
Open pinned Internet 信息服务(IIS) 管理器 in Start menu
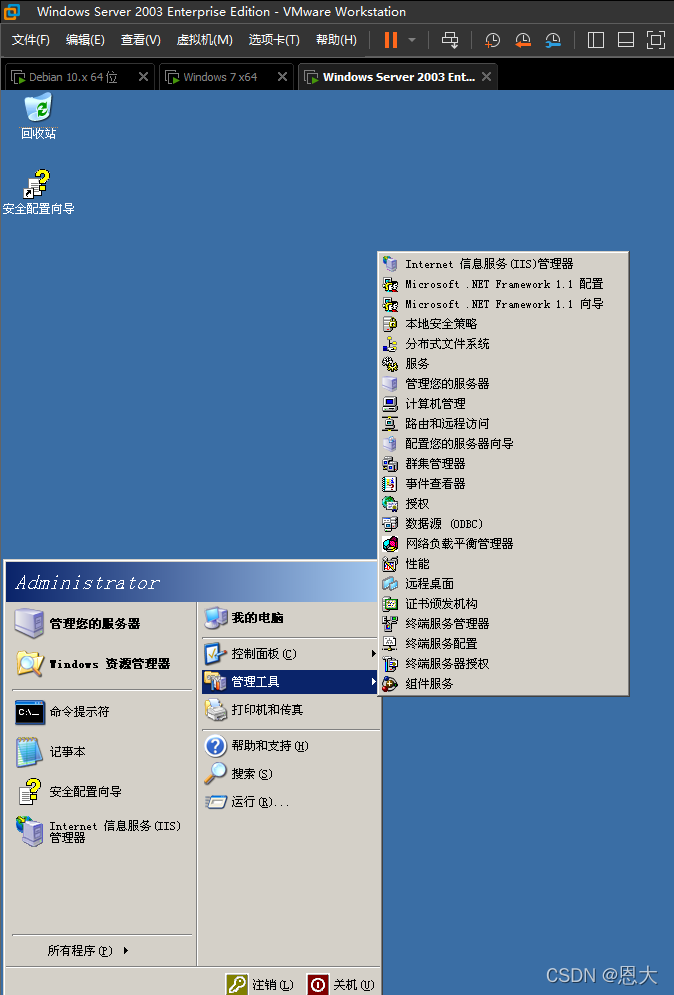102,831
